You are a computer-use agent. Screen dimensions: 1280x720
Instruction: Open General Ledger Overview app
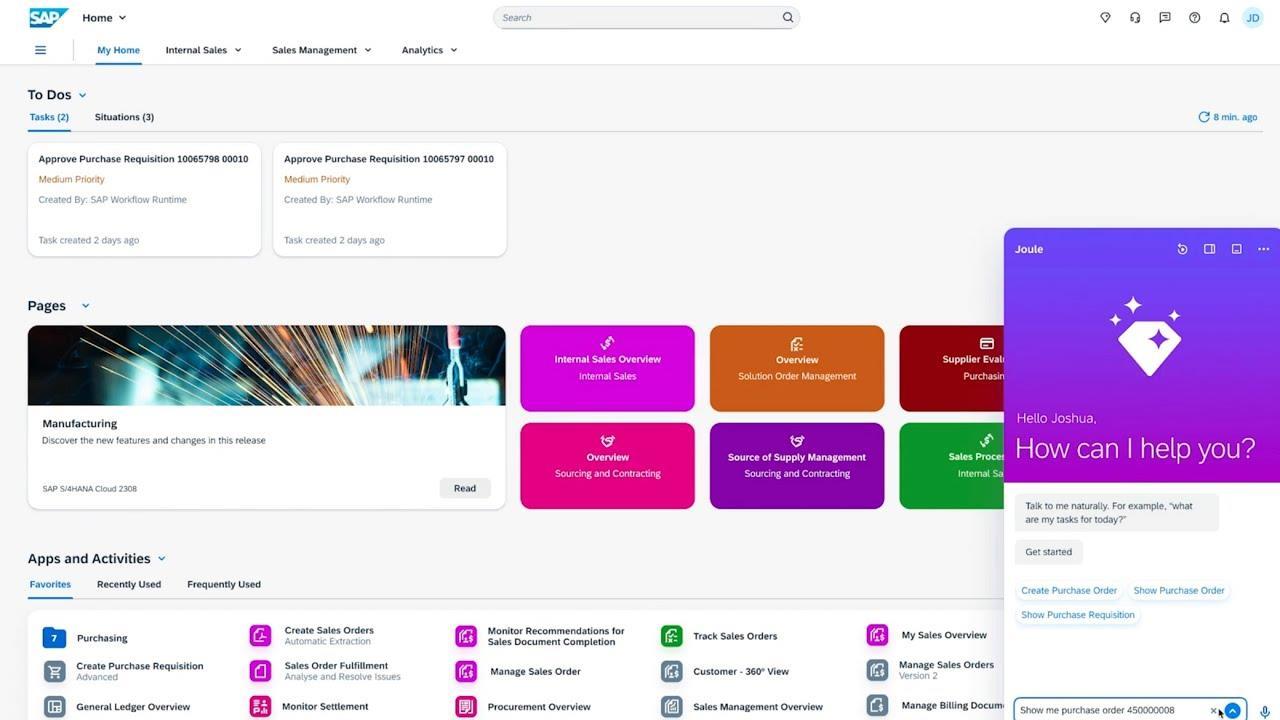click(117, 707)
